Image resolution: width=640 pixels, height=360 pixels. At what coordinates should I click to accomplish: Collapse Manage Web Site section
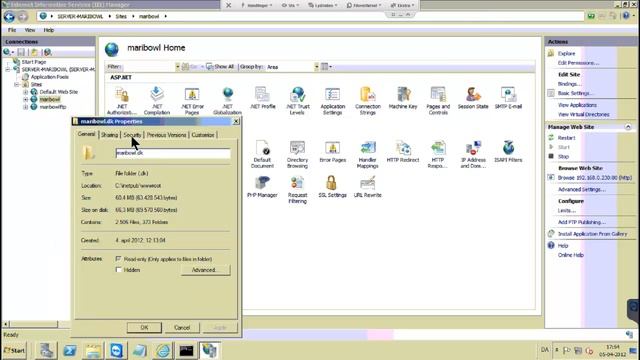tap(628, 127)
